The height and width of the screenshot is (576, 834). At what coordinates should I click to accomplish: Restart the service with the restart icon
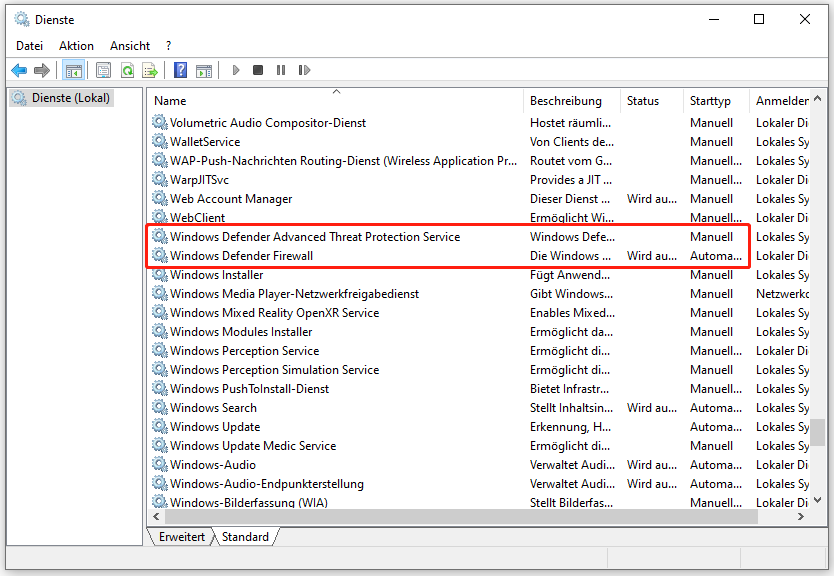point(305,70)
